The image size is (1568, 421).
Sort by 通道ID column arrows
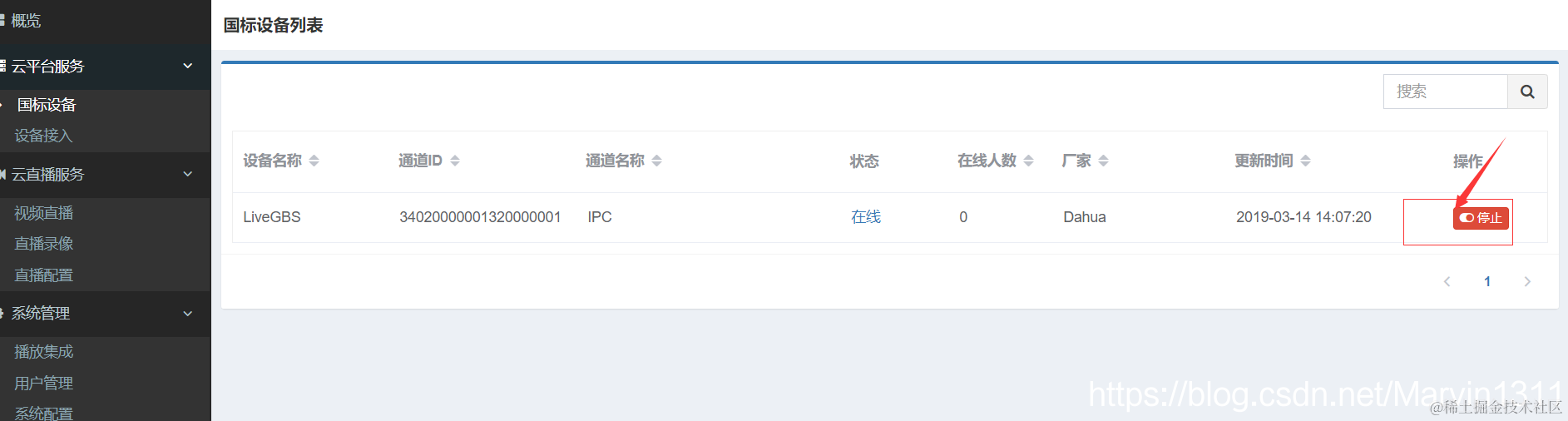coord(454,161)
